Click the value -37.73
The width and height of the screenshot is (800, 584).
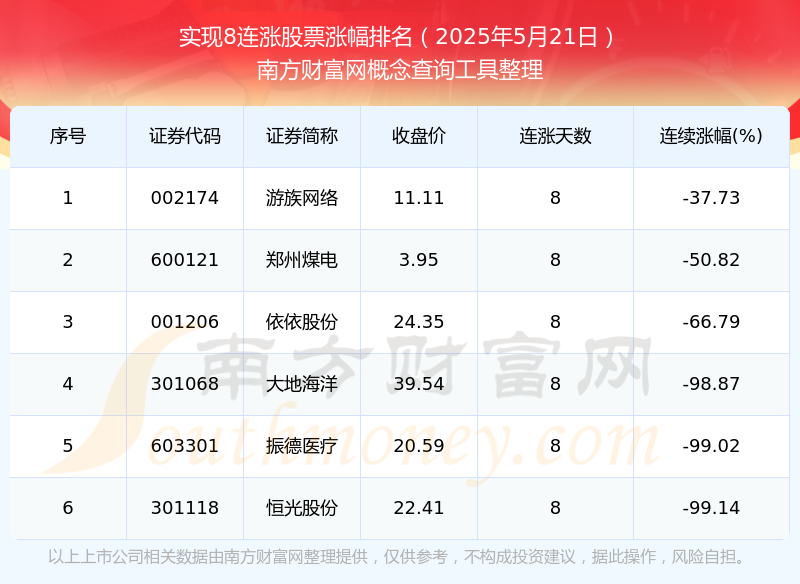[711, 198]
